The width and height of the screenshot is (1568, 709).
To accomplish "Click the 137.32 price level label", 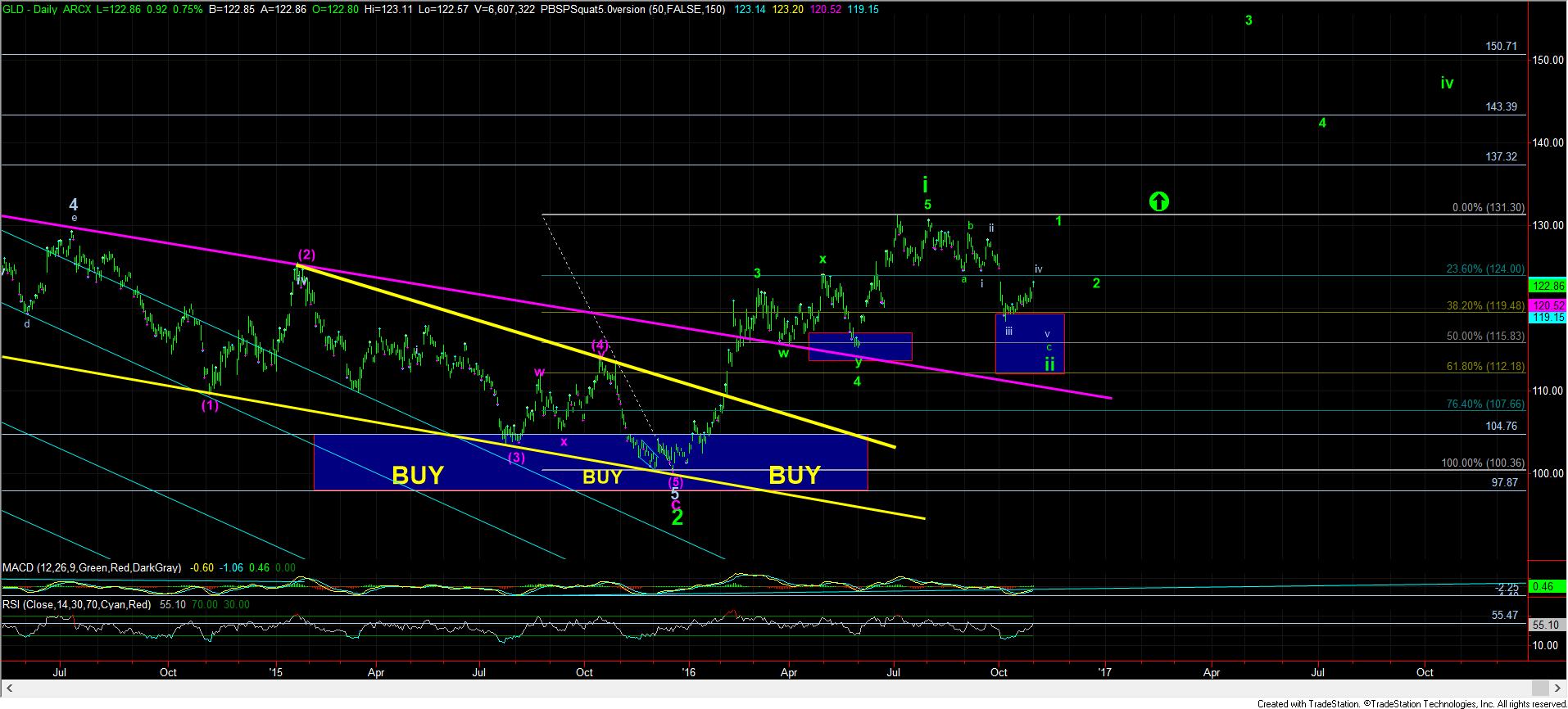I will (1501, 157).
